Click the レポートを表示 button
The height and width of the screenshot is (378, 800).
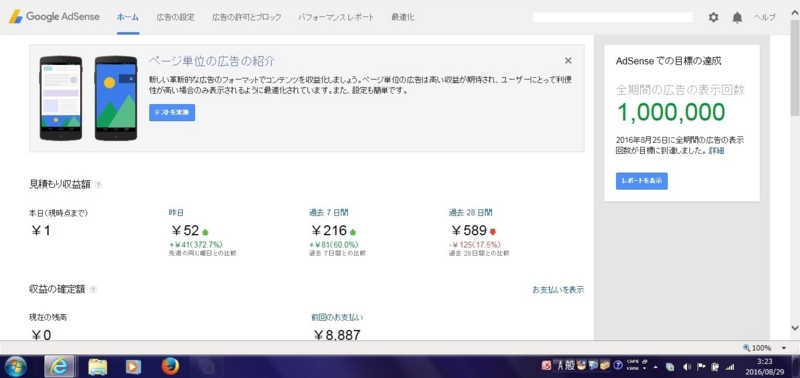[x=641, y=181]
